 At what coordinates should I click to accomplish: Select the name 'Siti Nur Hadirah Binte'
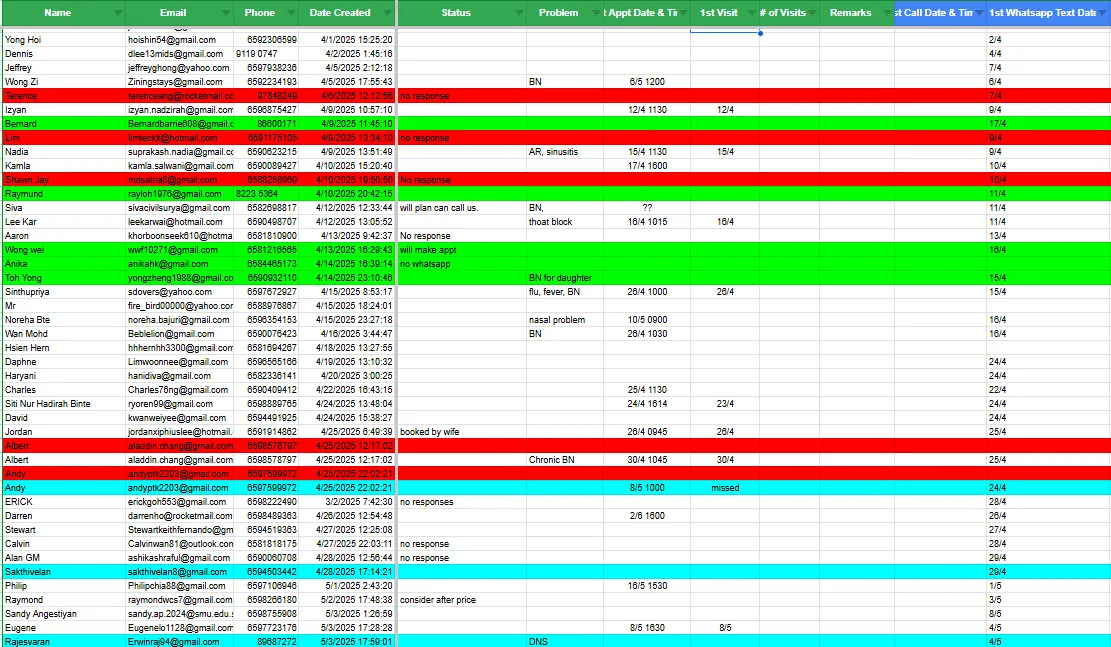pos(64,404)
